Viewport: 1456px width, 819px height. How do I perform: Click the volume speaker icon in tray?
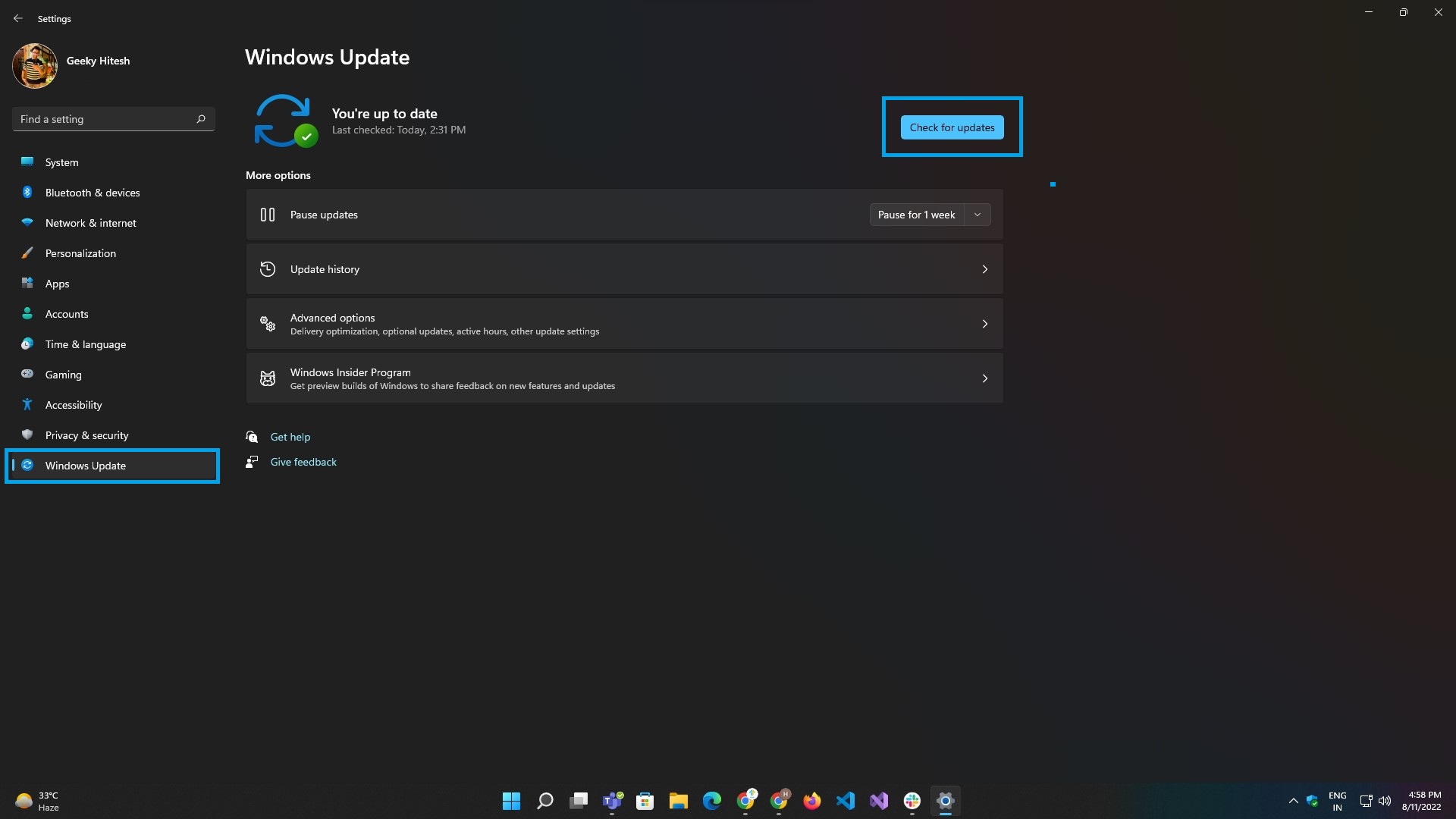click(x=1385, y=801)
